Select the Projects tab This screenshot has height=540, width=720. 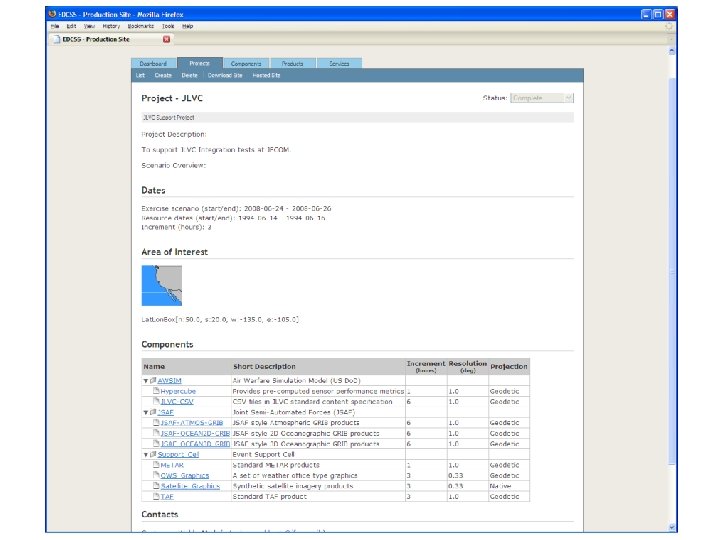200,63
